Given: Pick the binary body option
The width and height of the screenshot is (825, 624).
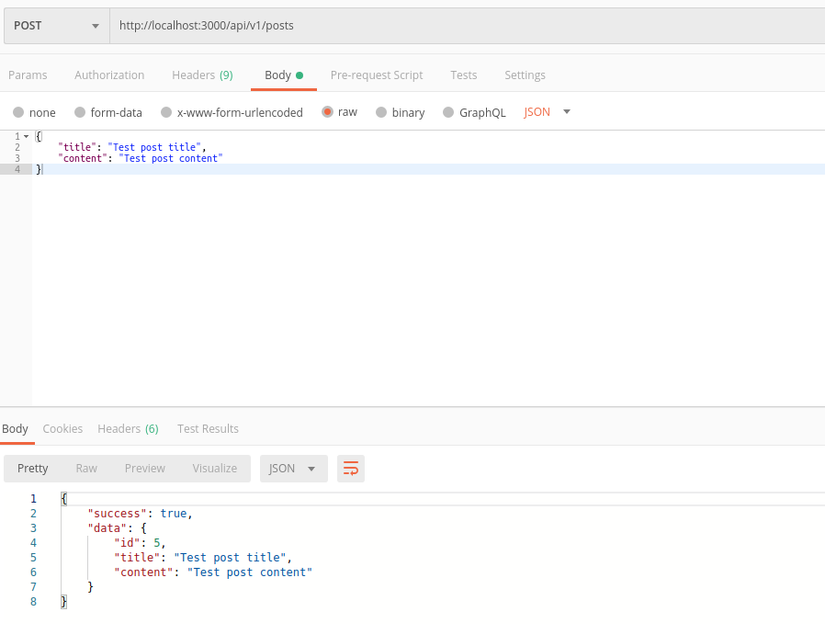Looking at the screenshot, I should (x=381, y=113).
